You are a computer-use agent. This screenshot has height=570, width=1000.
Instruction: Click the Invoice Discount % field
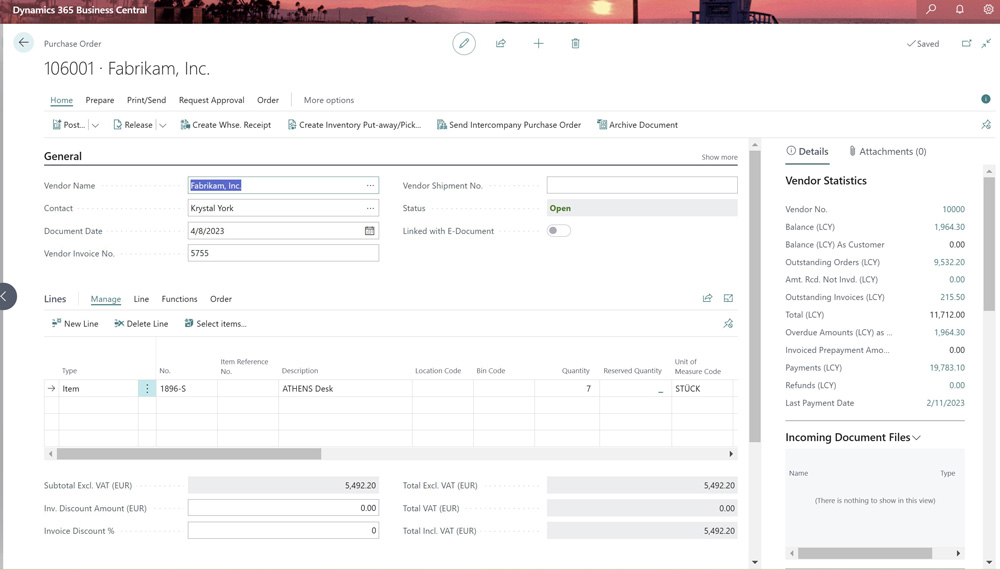point(283,530)
